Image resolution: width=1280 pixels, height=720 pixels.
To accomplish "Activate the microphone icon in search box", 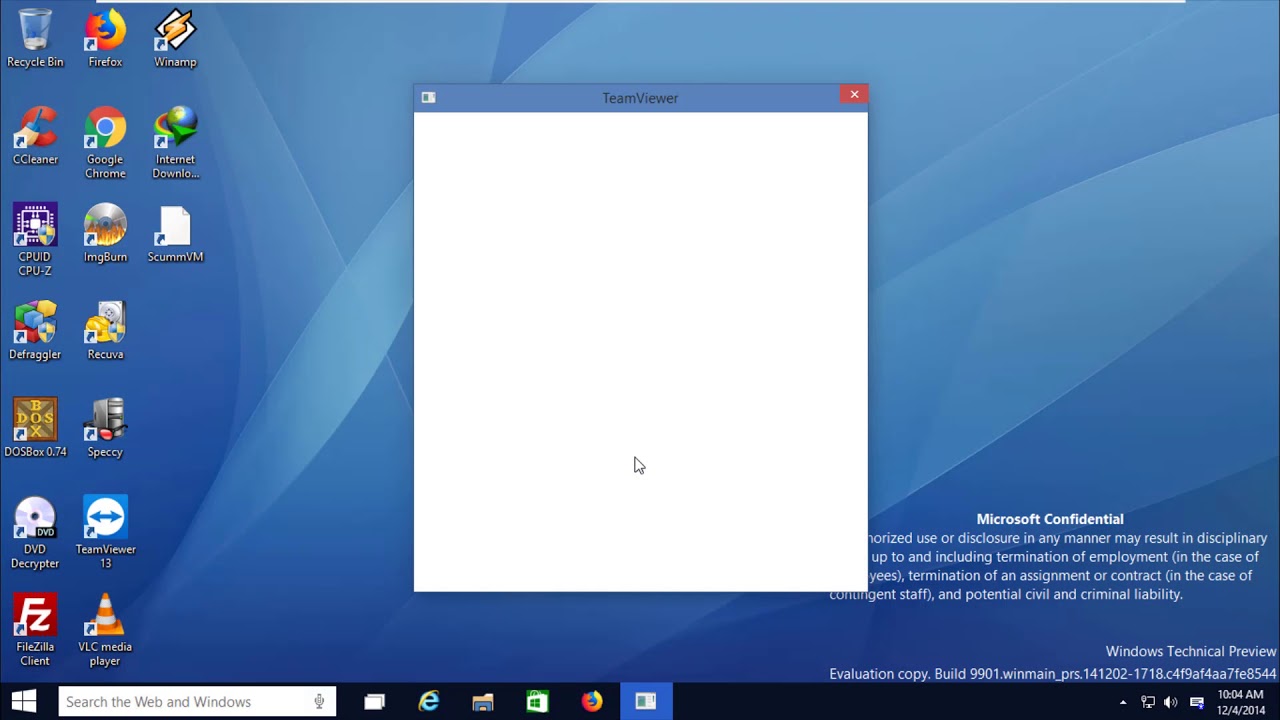I will 319,702.
